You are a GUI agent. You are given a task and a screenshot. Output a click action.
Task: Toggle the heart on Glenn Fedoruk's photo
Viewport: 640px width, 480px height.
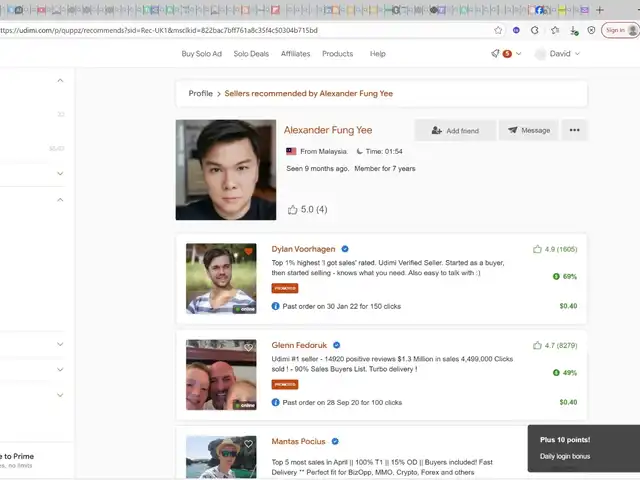(249, 347)
